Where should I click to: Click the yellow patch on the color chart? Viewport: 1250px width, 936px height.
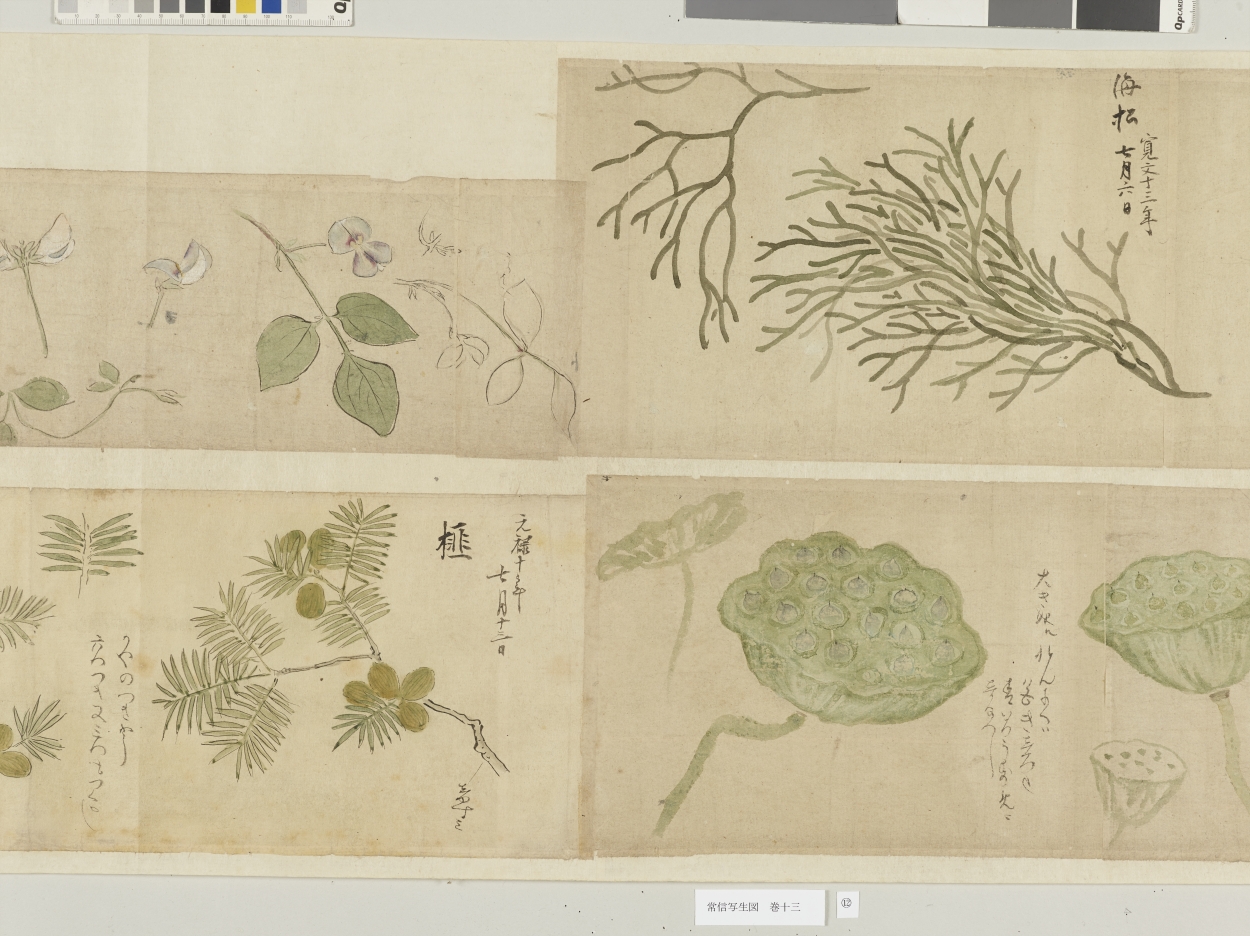(x=246, y=7)
